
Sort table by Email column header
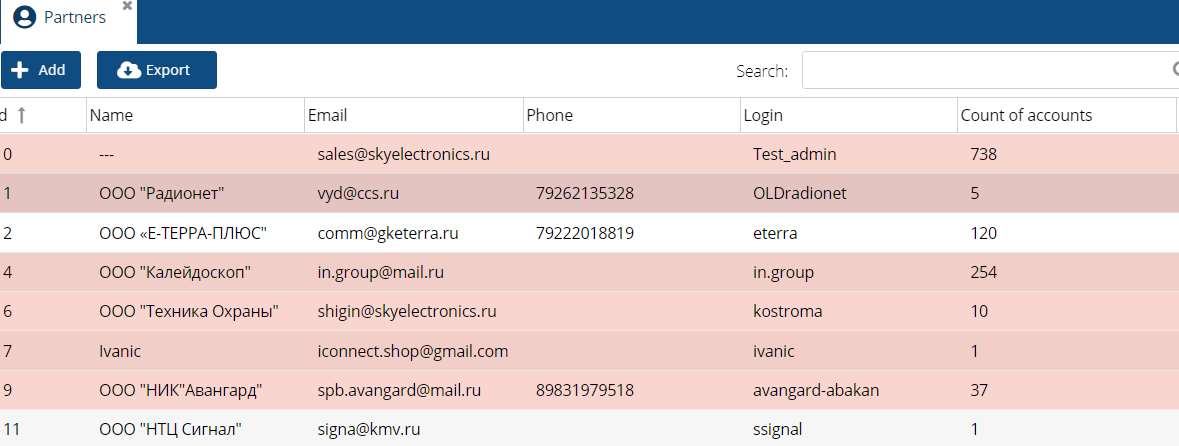coord(414,115)
